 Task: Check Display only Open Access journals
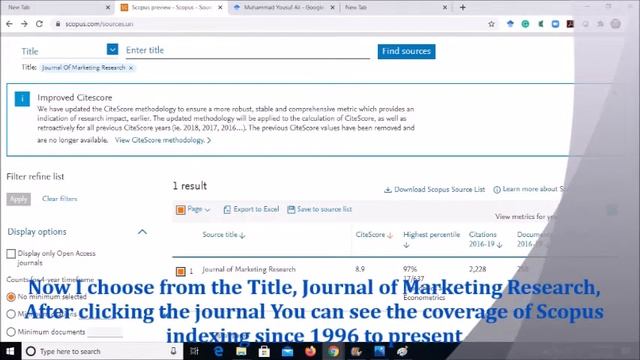11,253
